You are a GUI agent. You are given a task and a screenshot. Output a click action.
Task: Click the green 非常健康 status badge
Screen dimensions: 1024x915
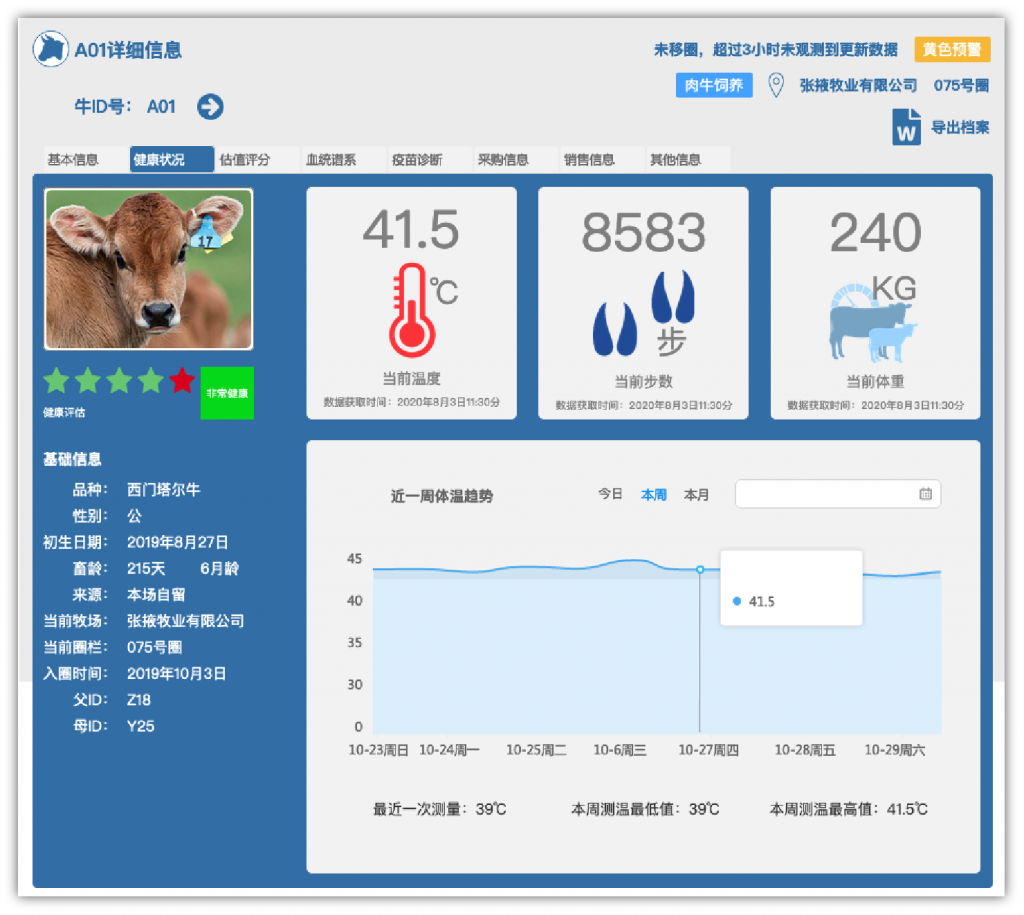point(227,393)
